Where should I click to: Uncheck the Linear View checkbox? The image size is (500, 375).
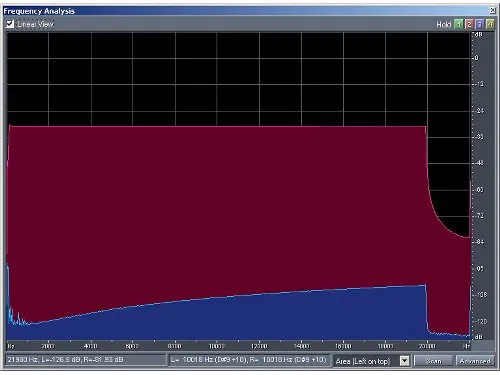[x=10, y=24]
